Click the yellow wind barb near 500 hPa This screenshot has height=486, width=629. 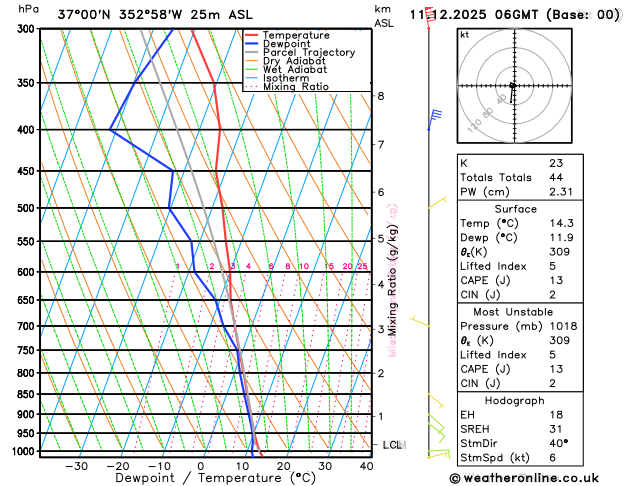point(437,202)
